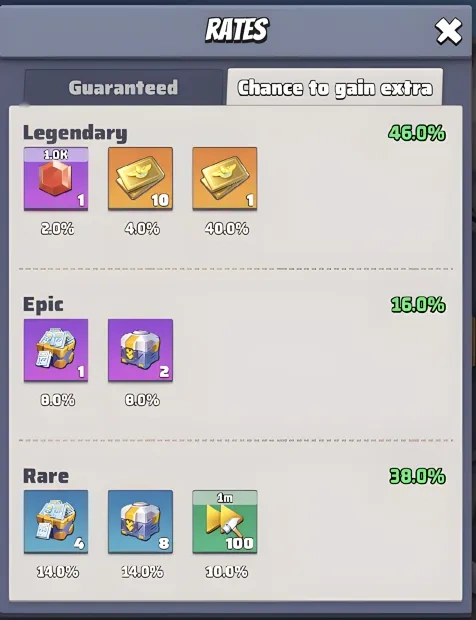Open the Chance to gain extra tab
The image size is (476, 620).
click(334, 87)
